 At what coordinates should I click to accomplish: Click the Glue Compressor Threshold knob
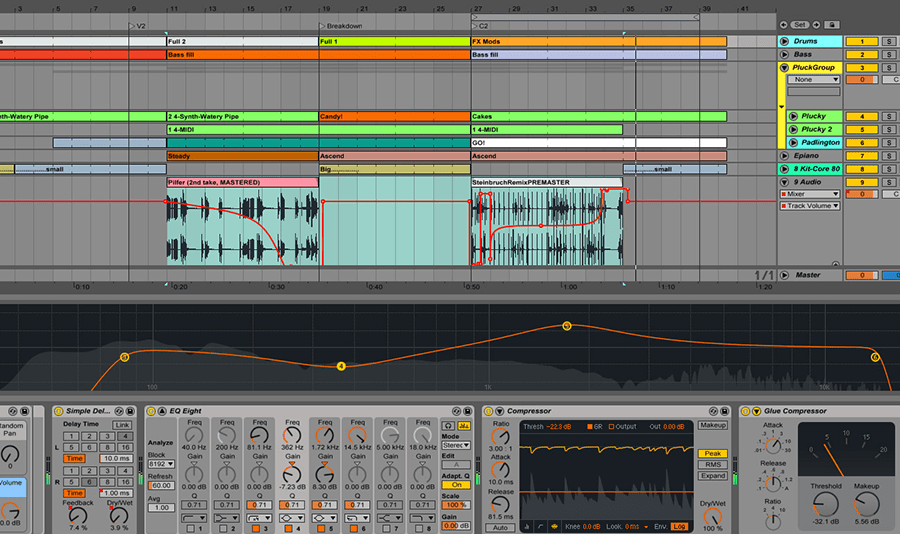click(825, 504)
